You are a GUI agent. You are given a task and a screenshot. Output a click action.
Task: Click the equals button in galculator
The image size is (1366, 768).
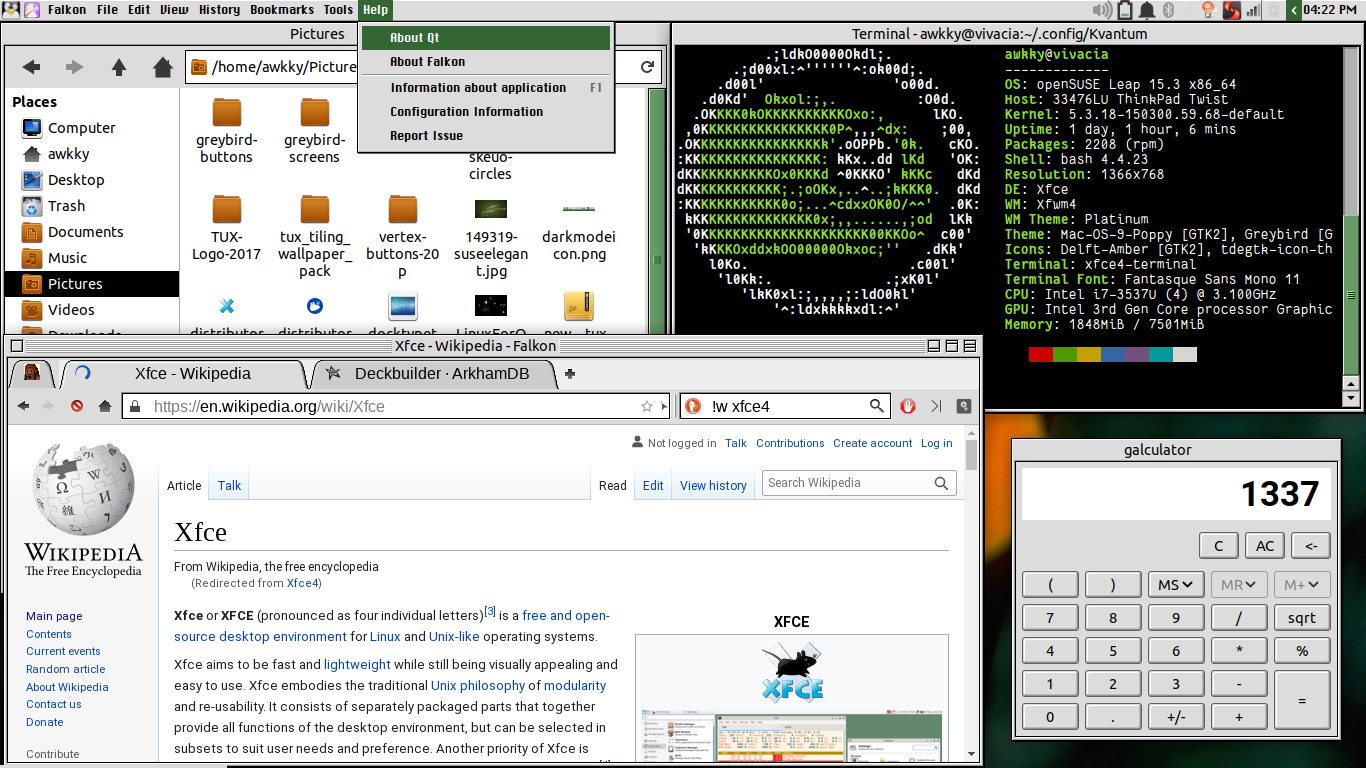point(1302,701)
